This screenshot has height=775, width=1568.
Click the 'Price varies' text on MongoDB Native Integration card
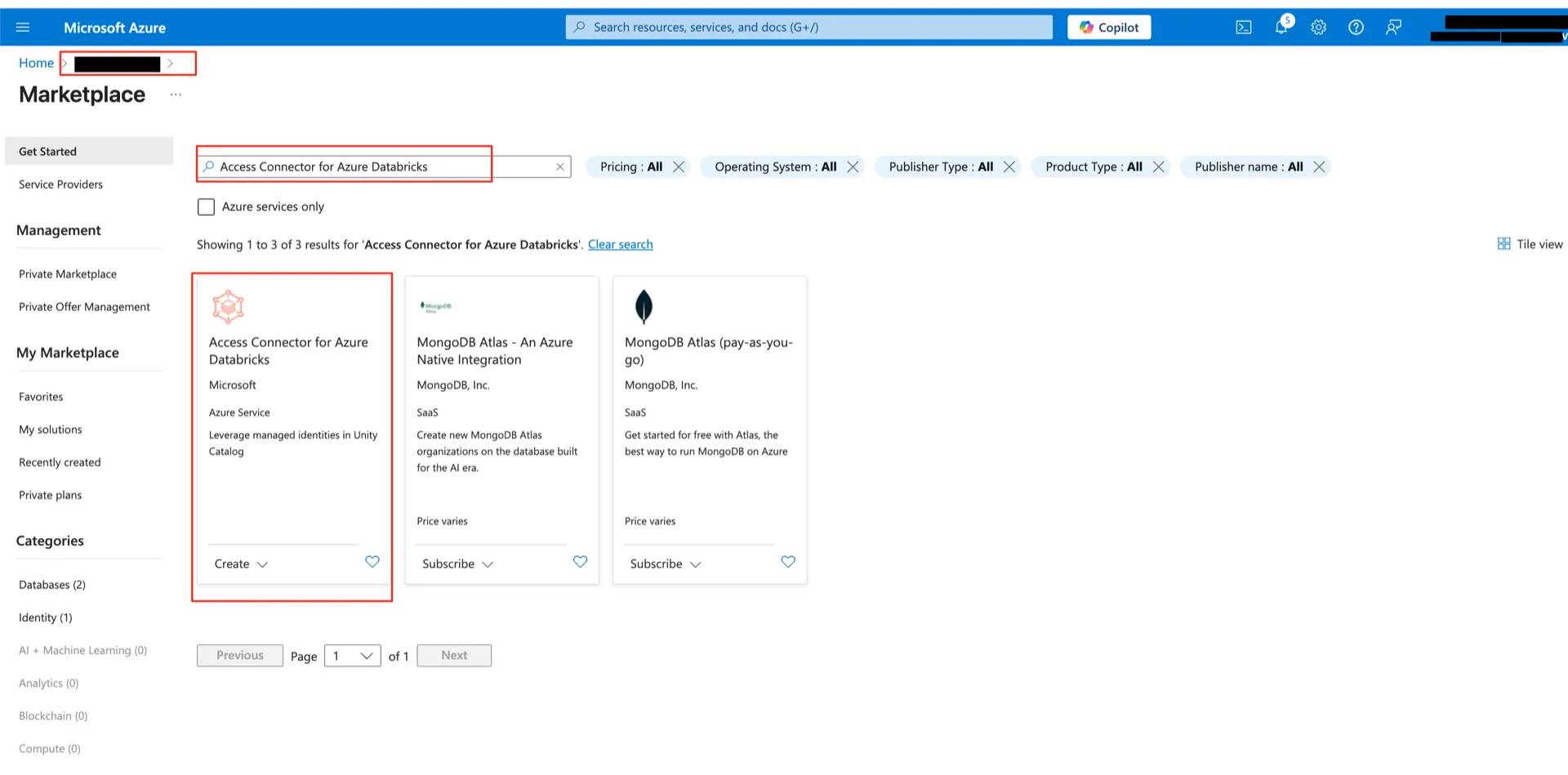pyautogui.click(x=443, y=521)
